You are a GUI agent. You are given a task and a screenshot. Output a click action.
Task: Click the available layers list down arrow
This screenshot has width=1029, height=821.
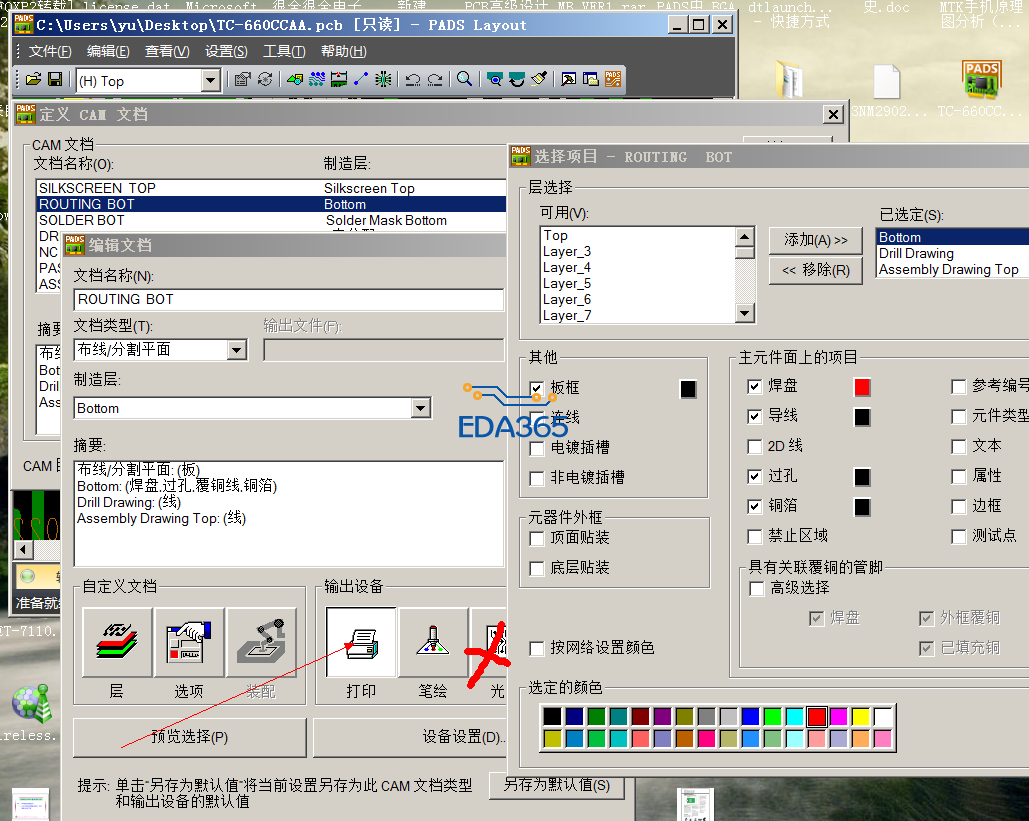[744, 313]
